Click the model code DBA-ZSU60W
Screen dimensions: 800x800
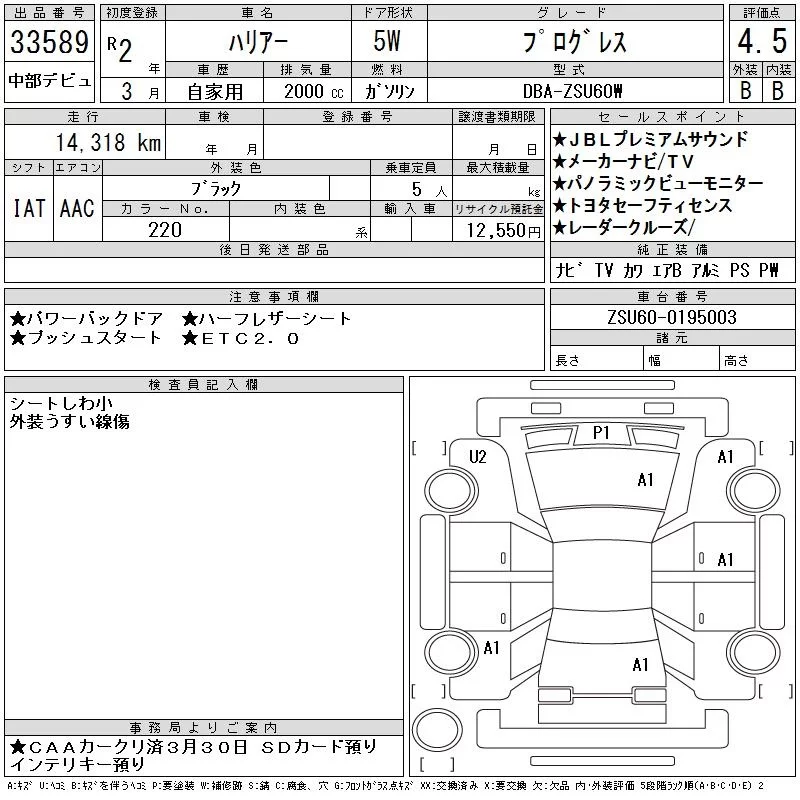coord(574,91)
